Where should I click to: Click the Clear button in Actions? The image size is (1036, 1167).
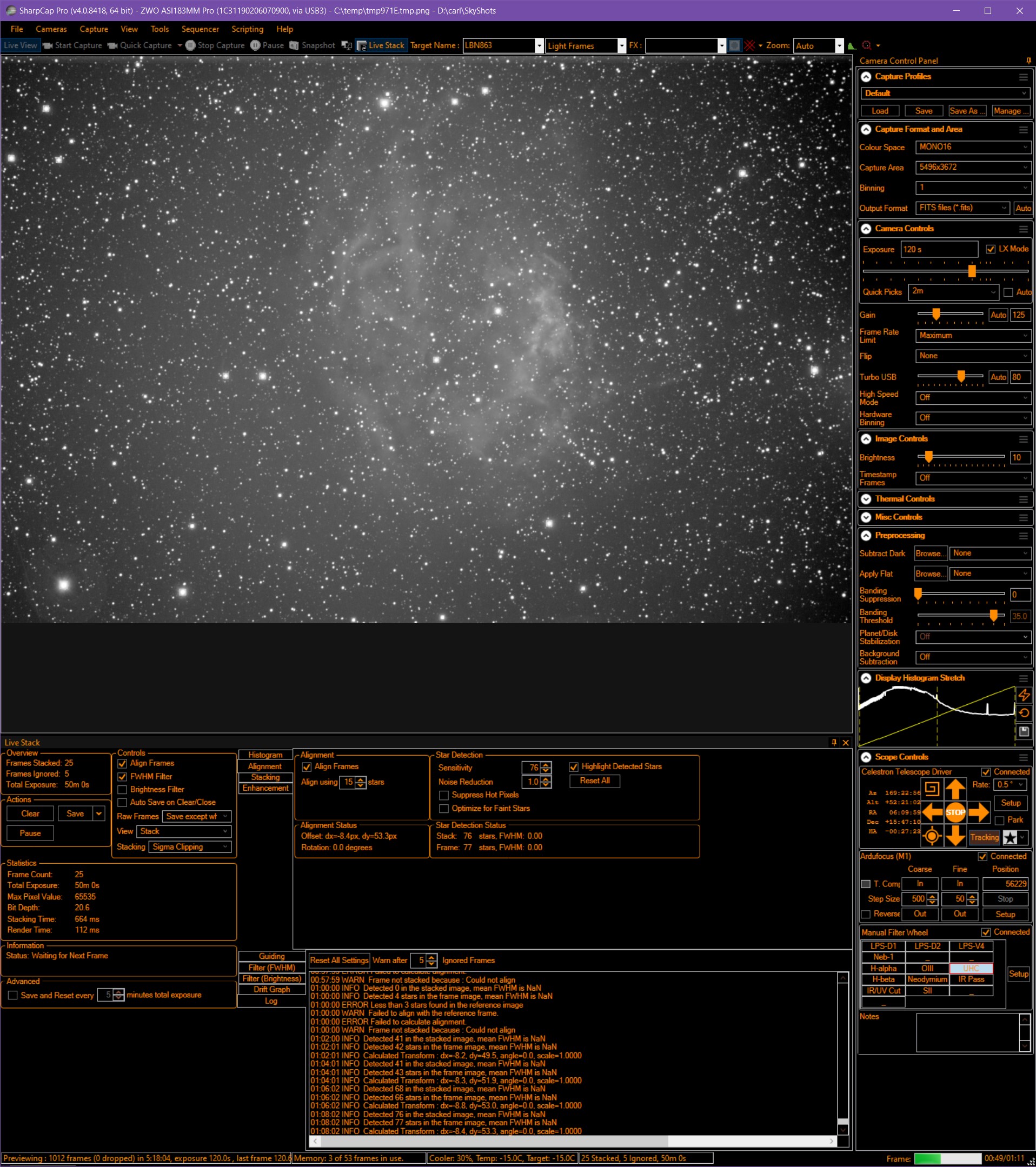click(x=30, y=813)
